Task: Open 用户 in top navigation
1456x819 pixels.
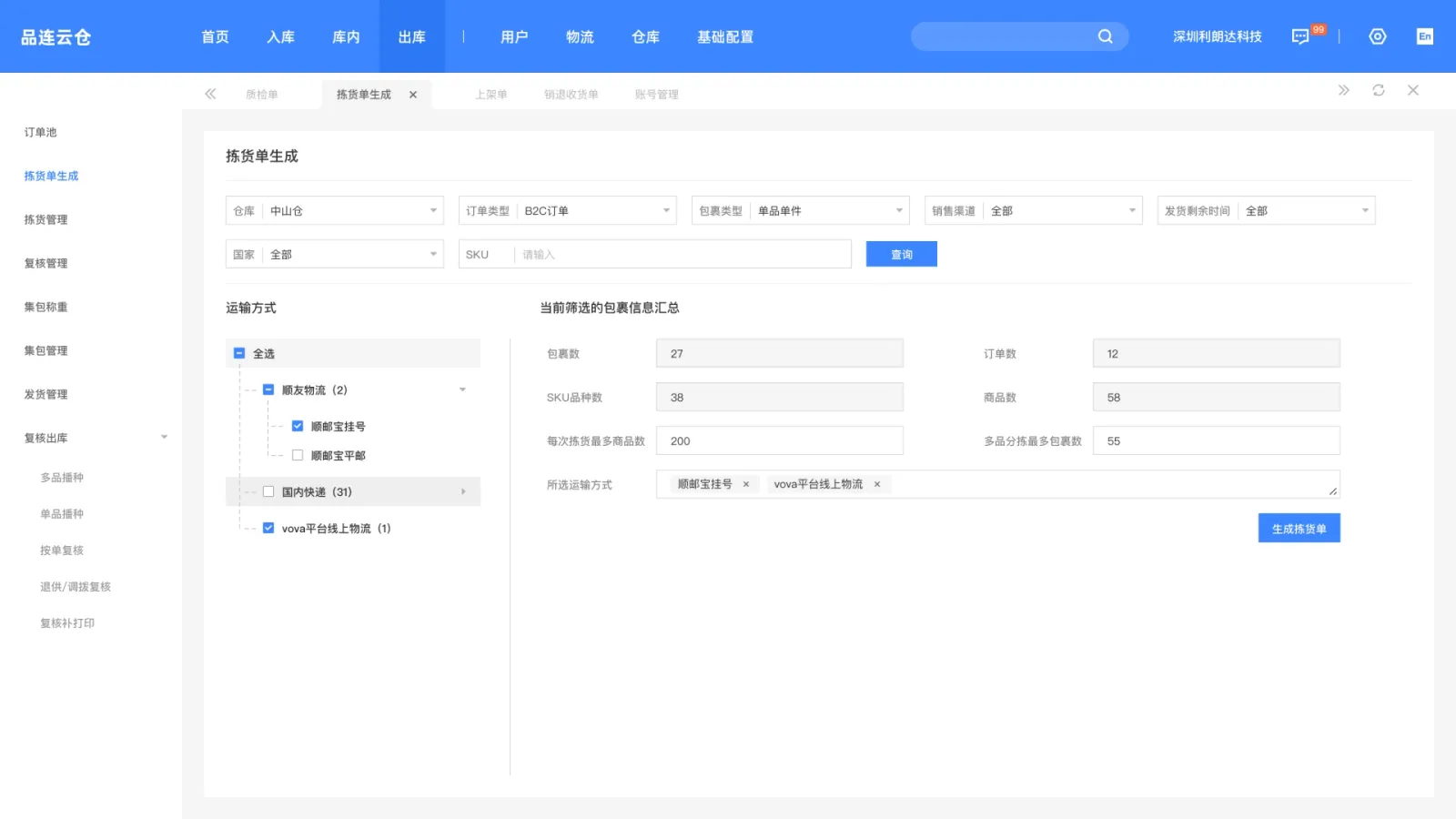Action: coord(514,36)
